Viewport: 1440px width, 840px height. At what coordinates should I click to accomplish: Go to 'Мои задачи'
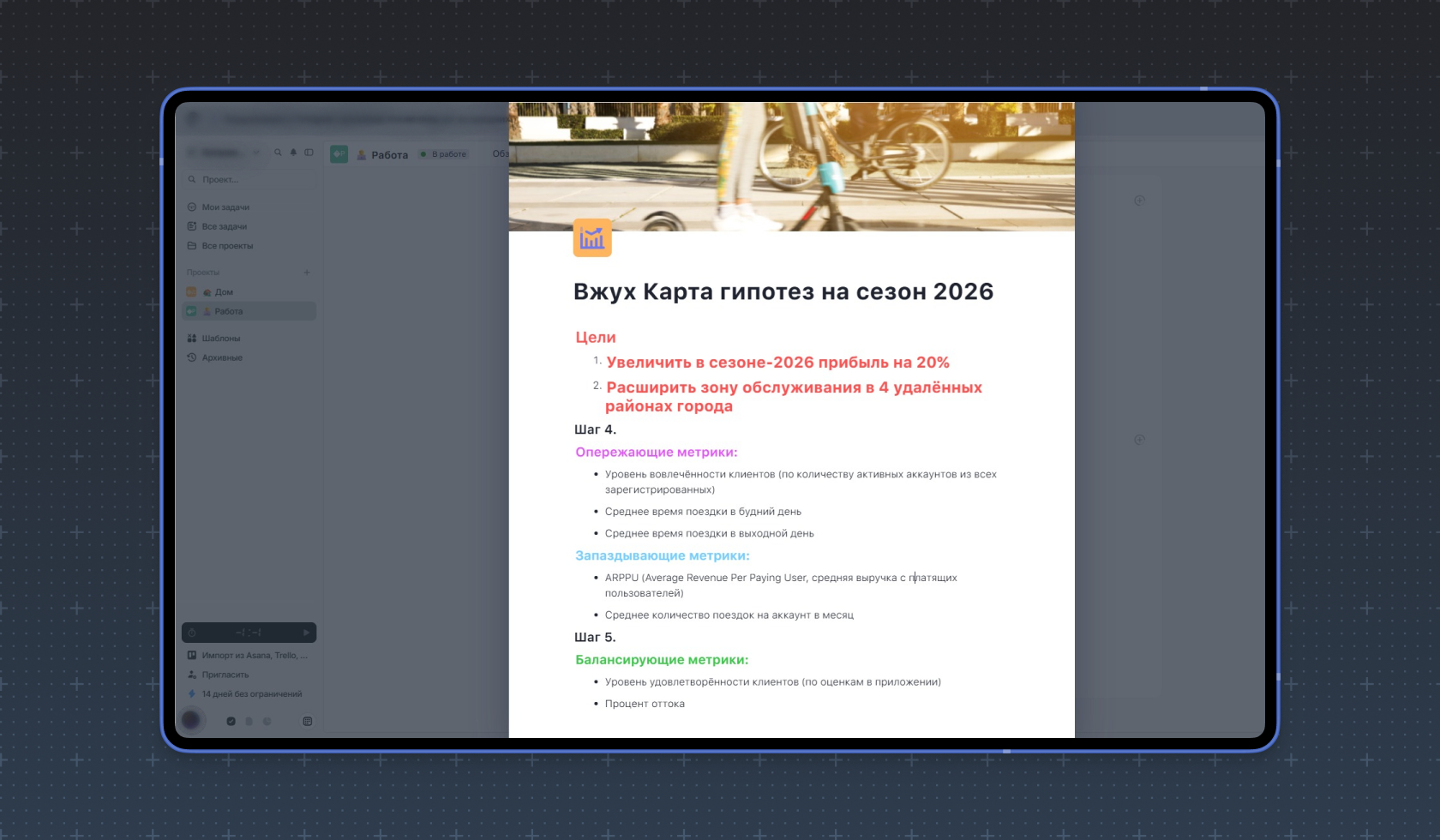click(225, 207)
